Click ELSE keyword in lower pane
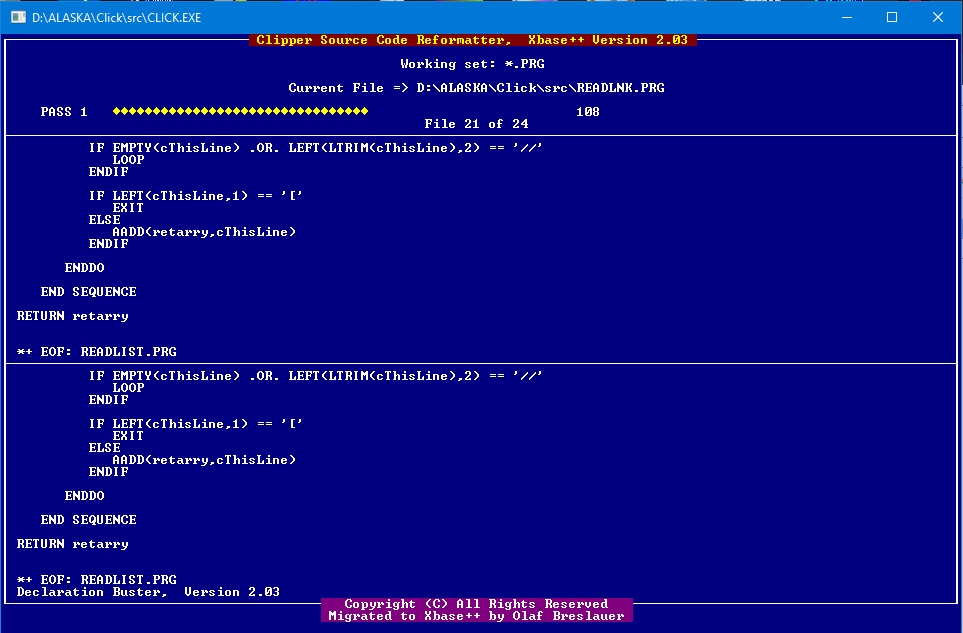 coord(104,448)
